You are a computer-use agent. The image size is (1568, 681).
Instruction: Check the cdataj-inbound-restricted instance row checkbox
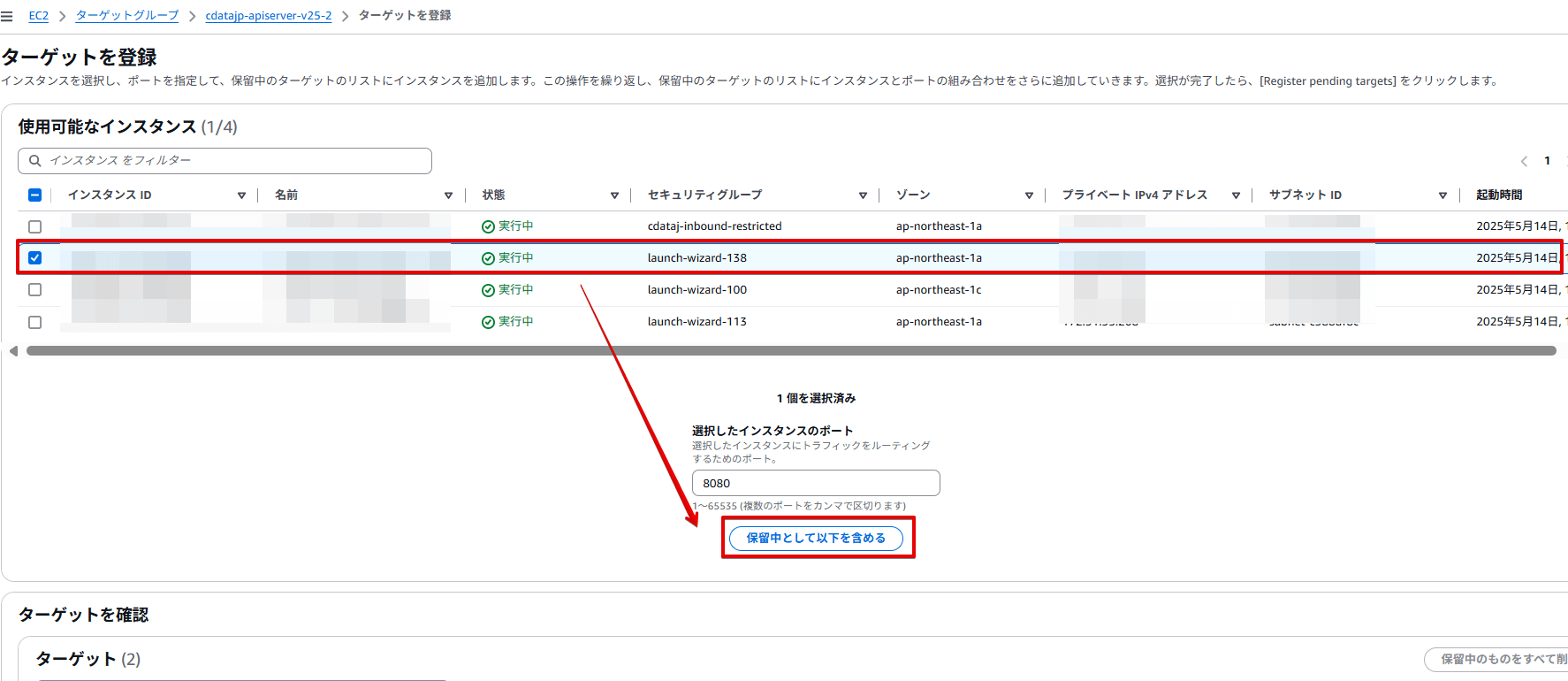coord(35,227)
